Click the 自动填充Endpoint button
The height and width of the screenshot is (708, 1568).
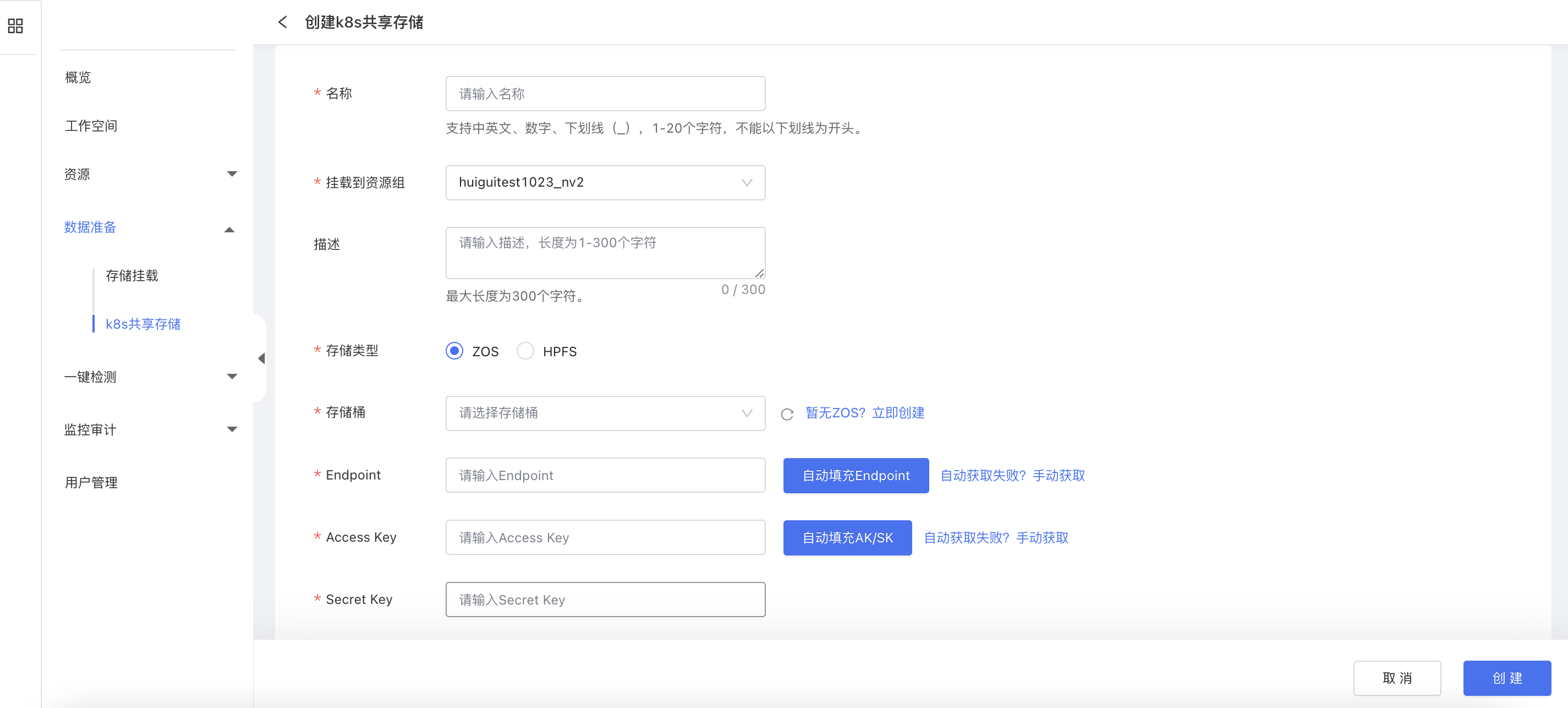(x=855, y=475)
